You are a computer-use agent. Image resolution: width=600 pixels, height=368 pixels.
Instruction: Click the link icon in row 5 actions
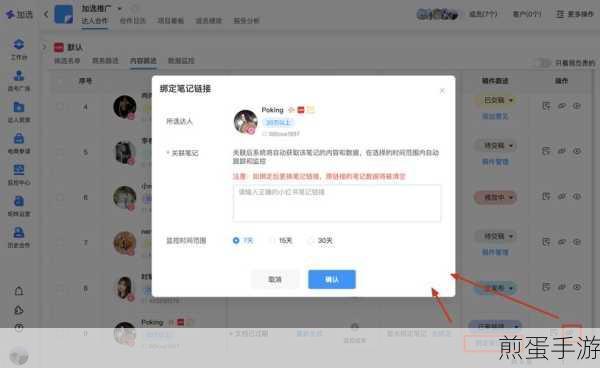coord(562,151)
